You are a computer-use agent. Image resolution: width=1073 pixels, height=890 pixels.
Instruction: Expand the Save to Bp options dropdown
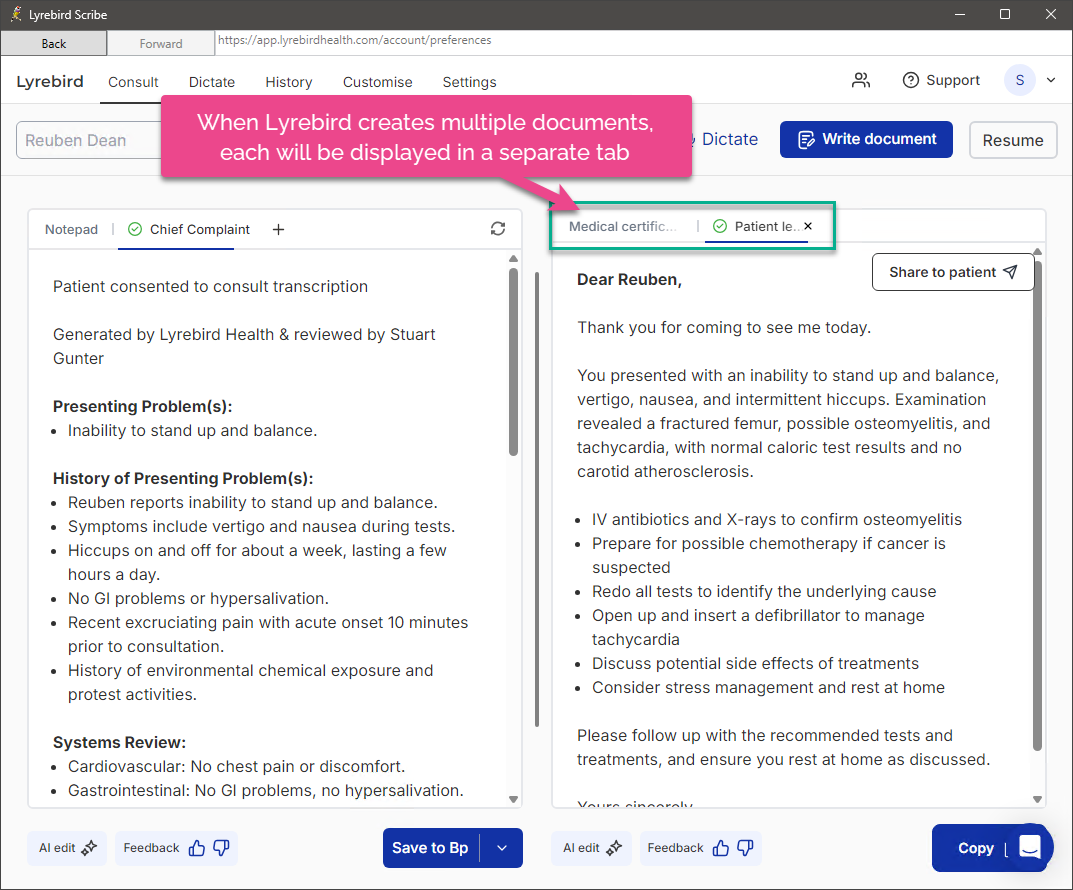coord(502,848)
